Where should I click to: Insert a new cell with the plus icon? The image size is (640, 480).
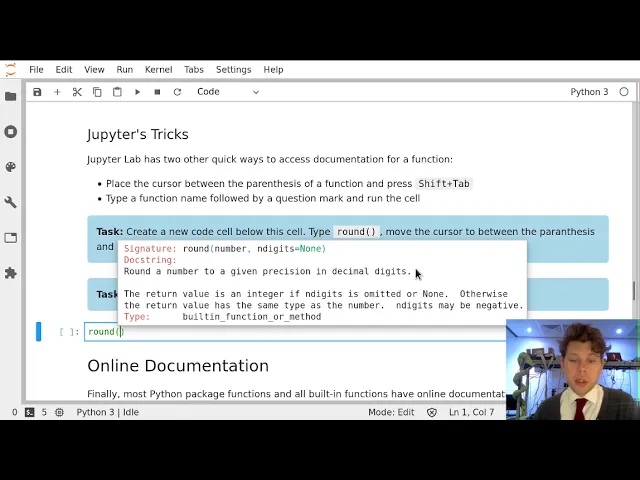57,92
